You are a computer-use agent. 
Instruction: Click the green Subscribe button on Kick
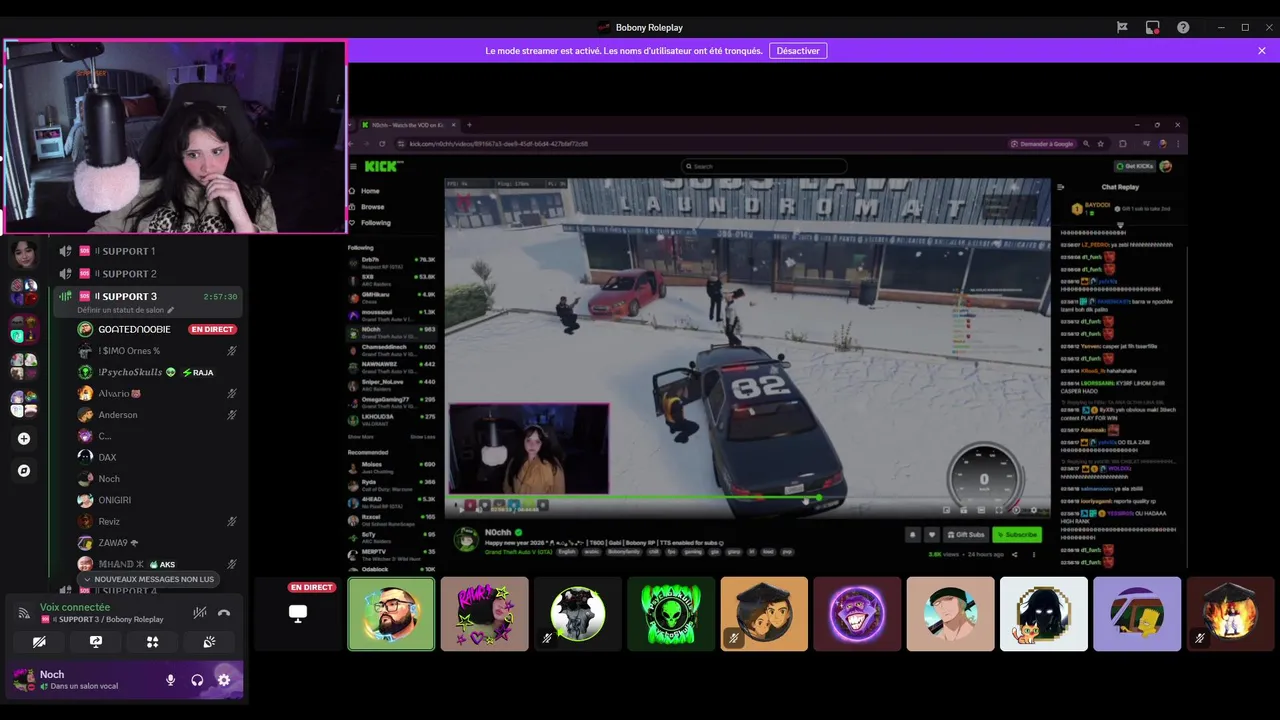[x=1016, y=535]
